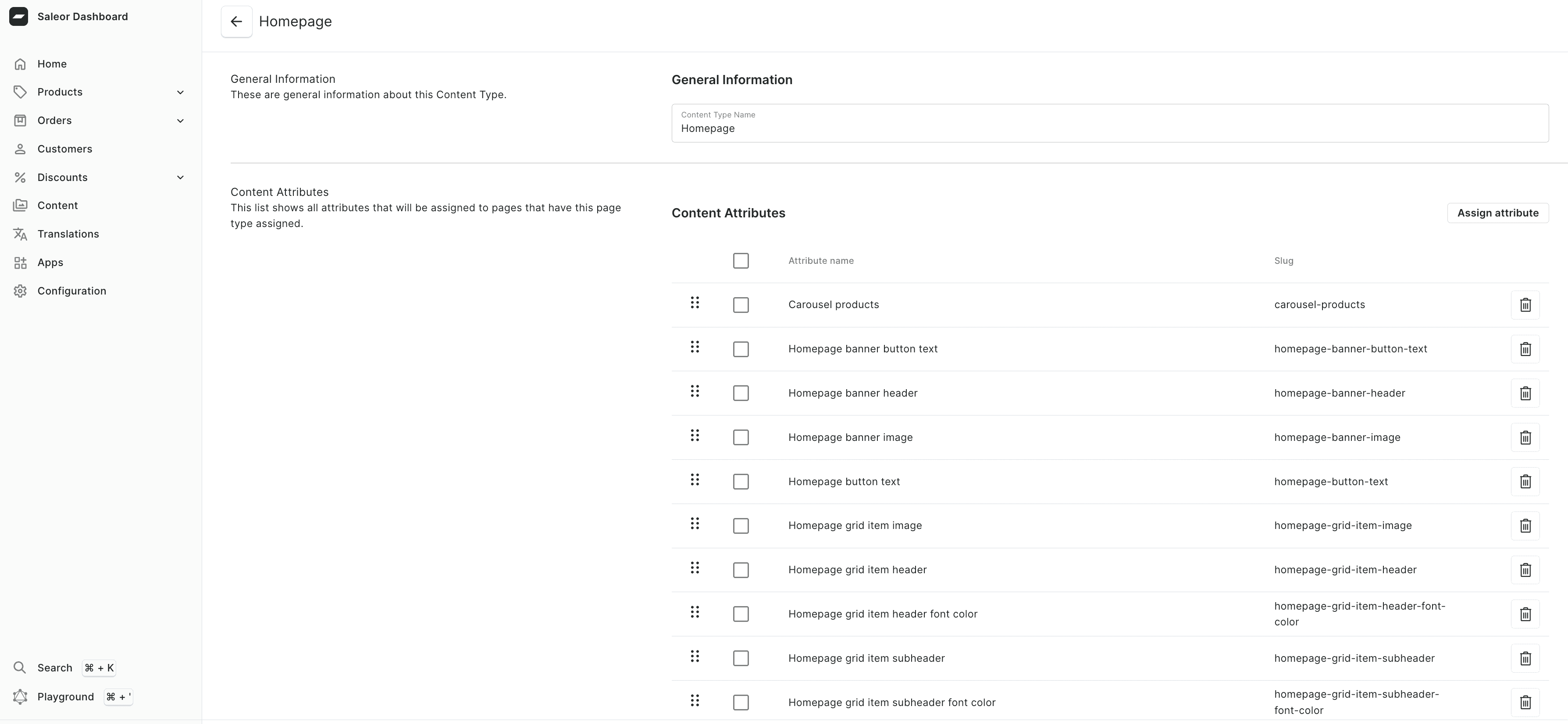Delete Homepage grid item header font color
Viewport: 1568px width, 724px height.
pyautogui.click(x=1525, y=614)
